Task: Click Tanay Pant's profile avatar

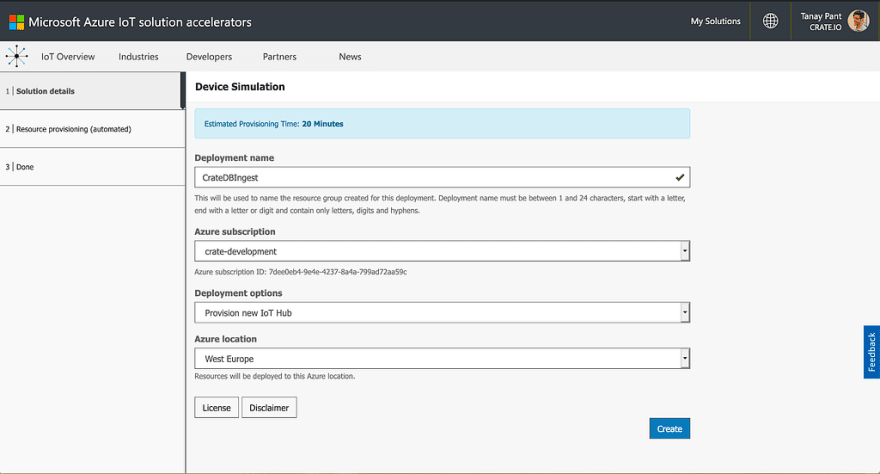Action: pos(859,21)
